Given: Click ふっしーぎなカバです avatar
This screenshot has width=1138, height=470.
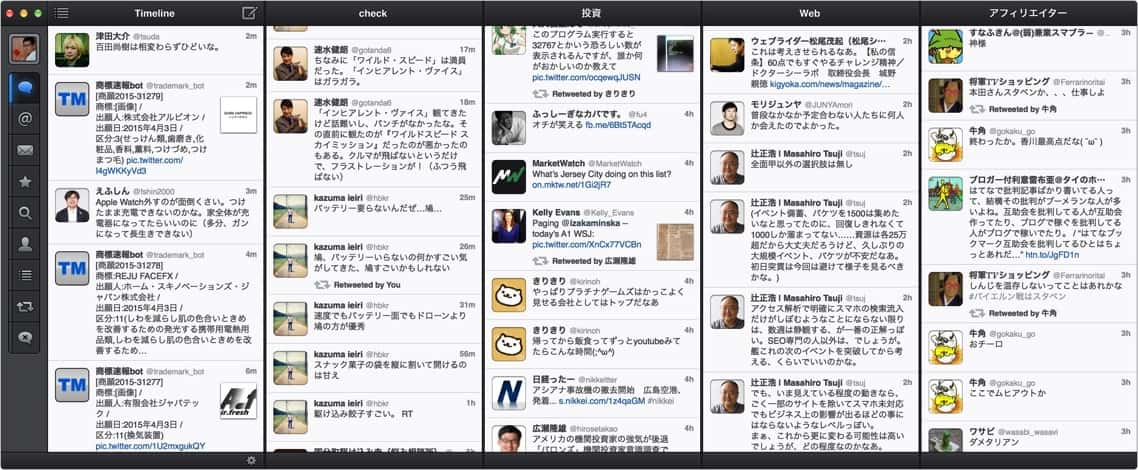Looking at the screenshot, I should pos(509,128).
